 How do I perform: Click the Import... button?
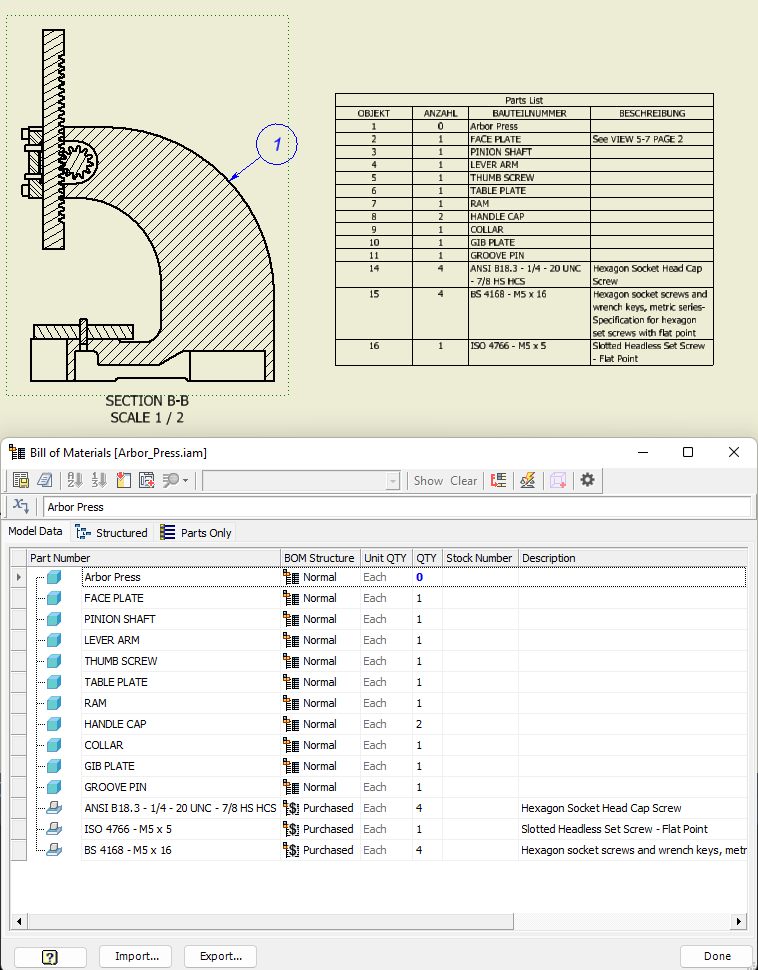coord(136,956)
